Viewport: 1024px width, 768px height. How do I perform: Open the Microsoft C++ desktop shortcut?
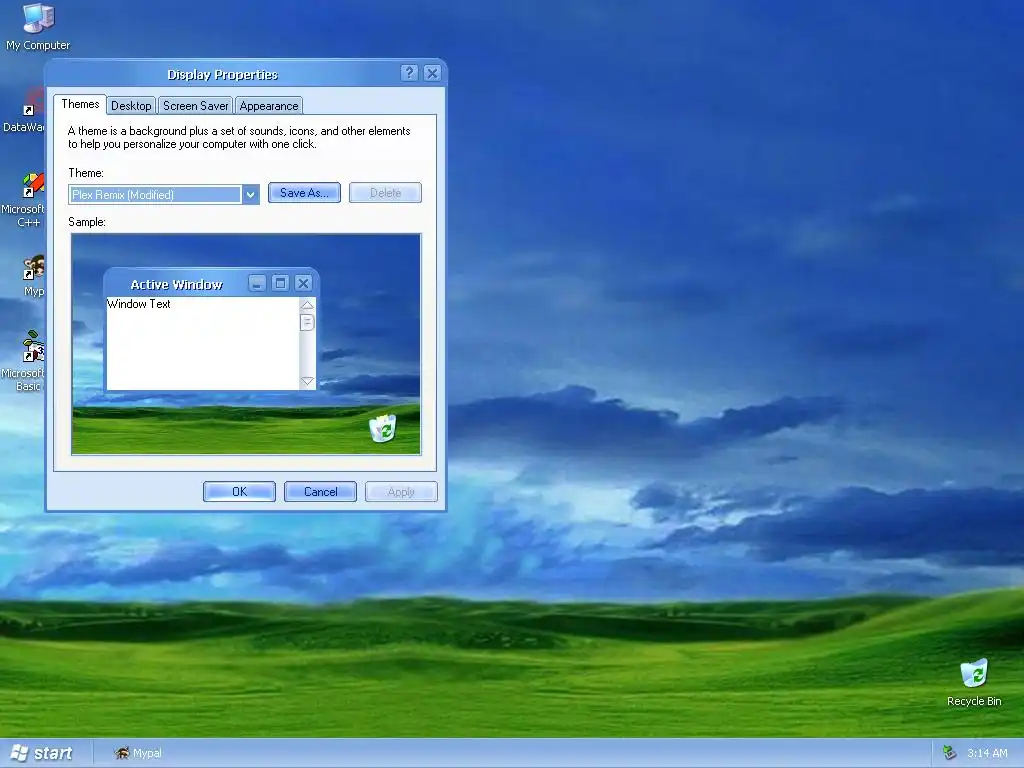pos(24,200)
